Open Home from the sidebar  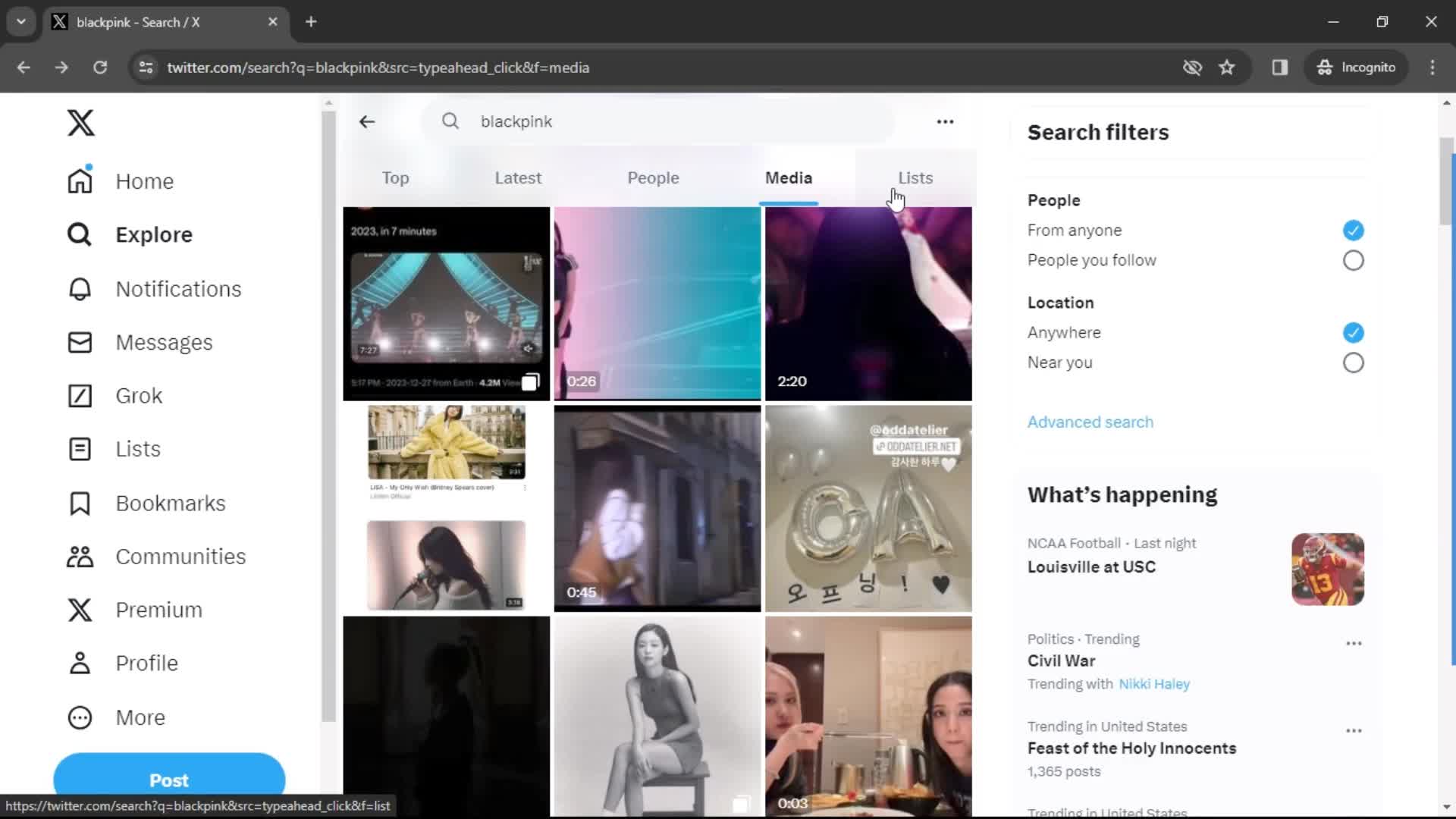click(121, 181)
